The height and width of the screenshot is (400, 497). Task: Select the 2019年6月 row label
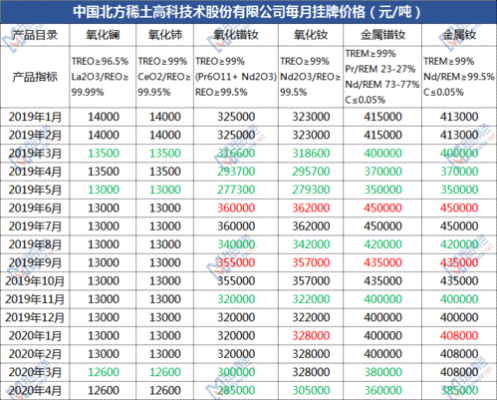(x=35, y=208)
